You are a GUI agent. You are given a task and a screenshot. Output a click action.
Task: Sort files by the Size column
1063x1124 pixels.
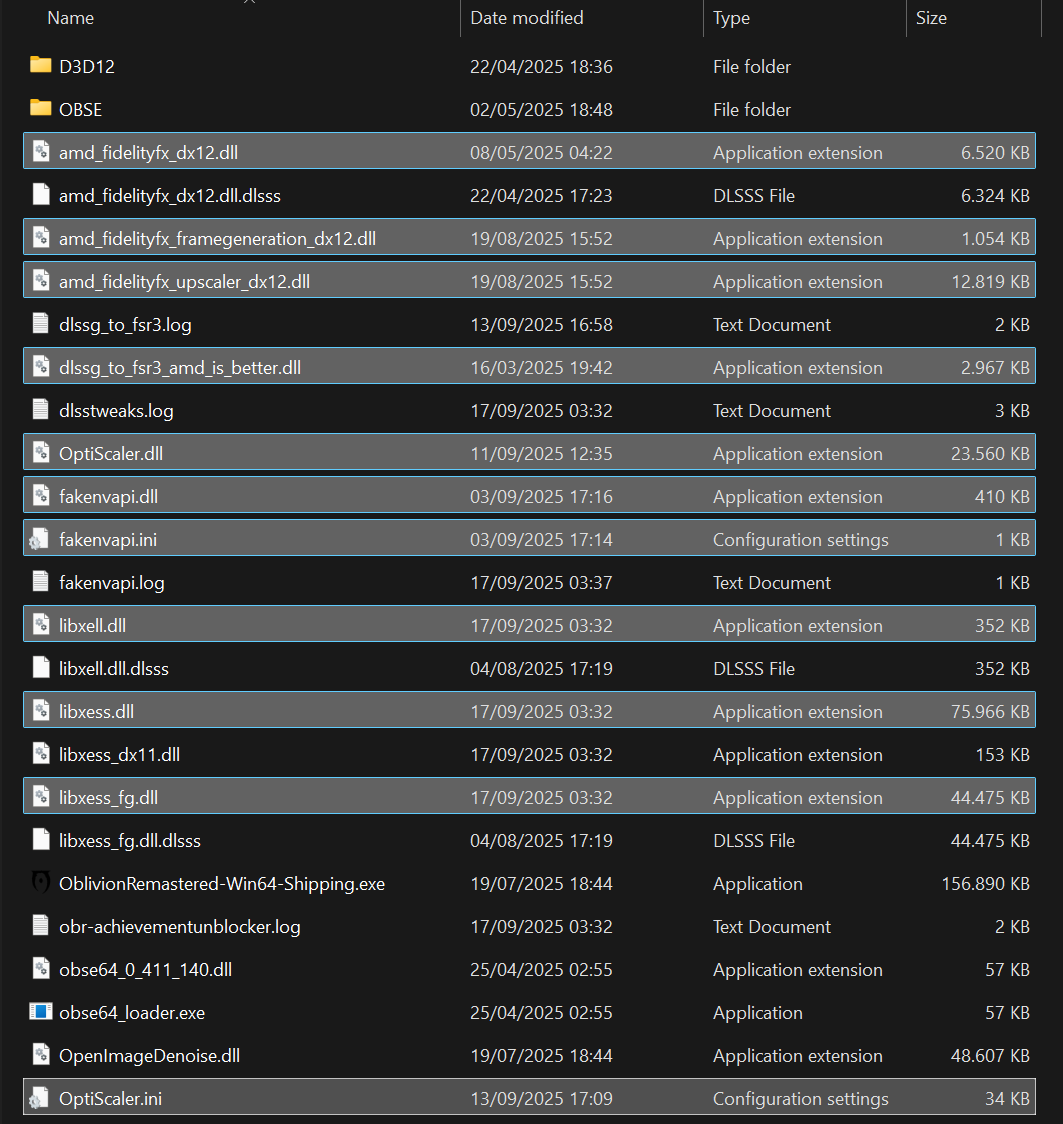pos(931,18)
